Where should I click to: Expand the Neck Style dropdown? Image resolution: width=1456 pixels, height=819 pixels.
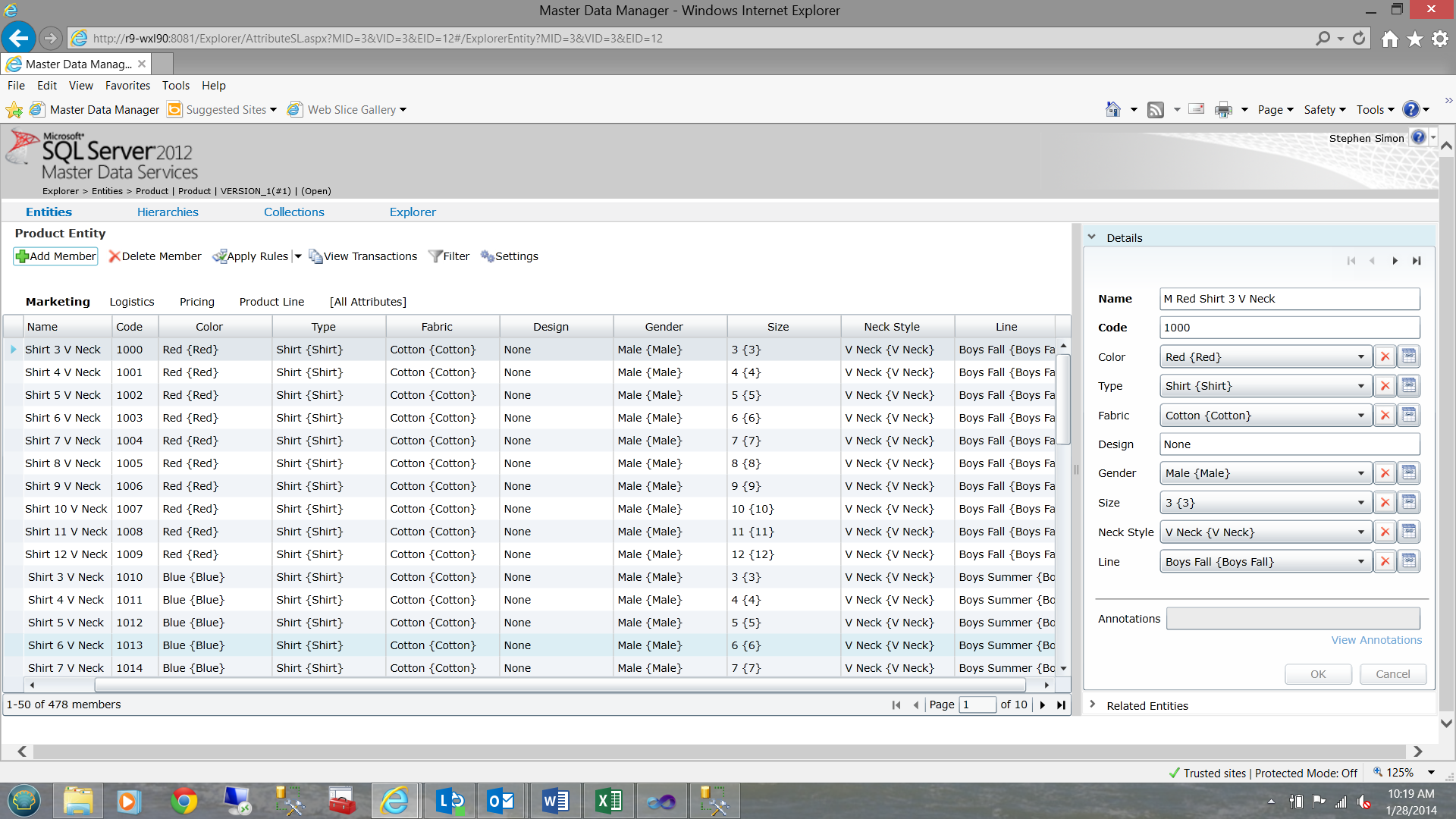click(x=1360, y=532)
